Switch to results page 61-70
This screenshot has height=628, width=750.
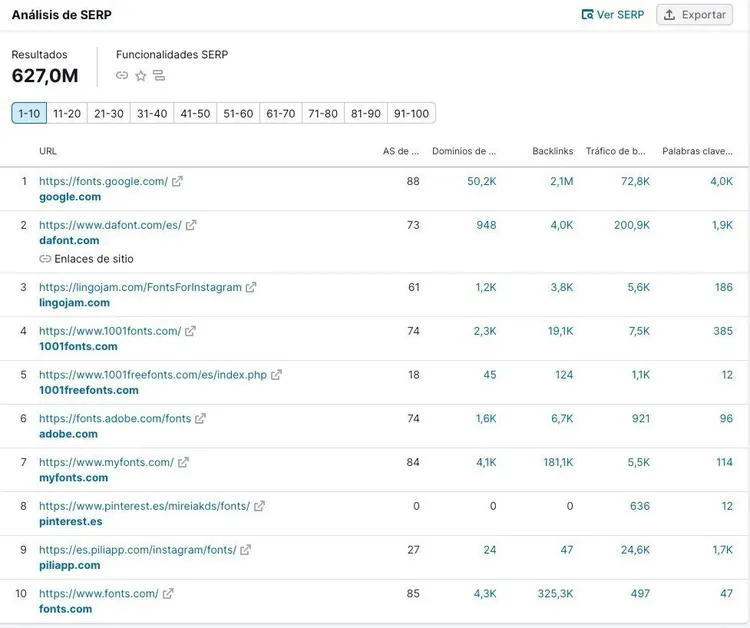tap(281, 113)
